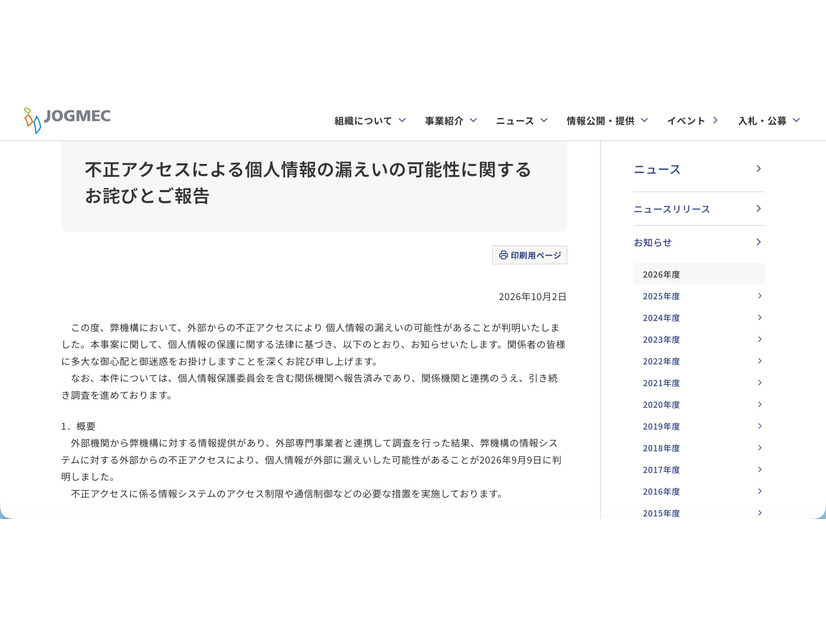
Task: Click the arrow beside 2022年度
Action: 760,361
